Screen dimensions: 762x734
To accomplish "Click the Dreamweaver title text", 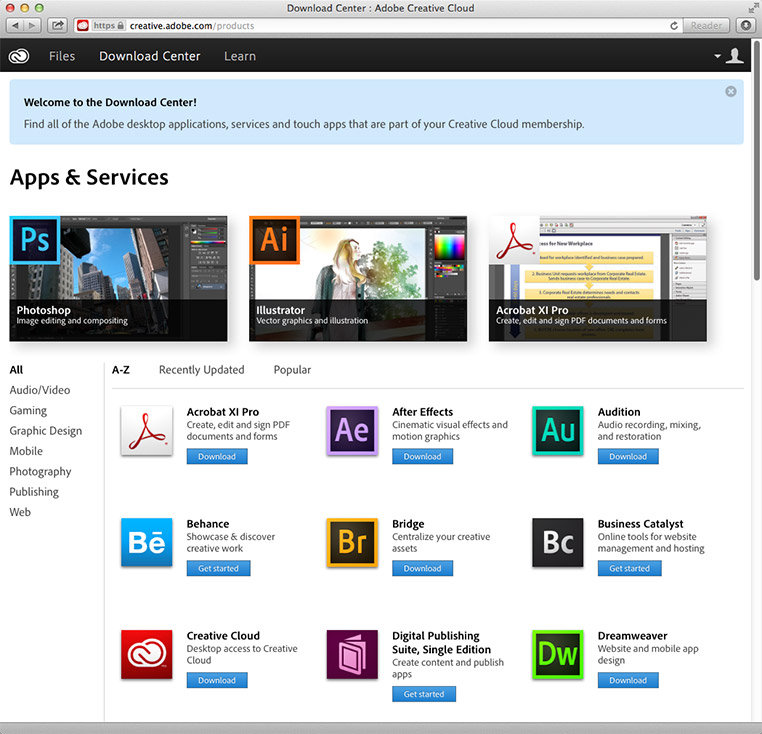I will tap(633, 636).
